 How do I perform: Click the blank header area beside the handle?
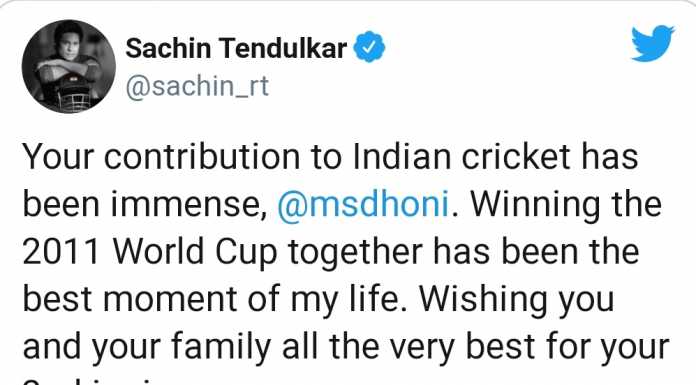point(444,87)
